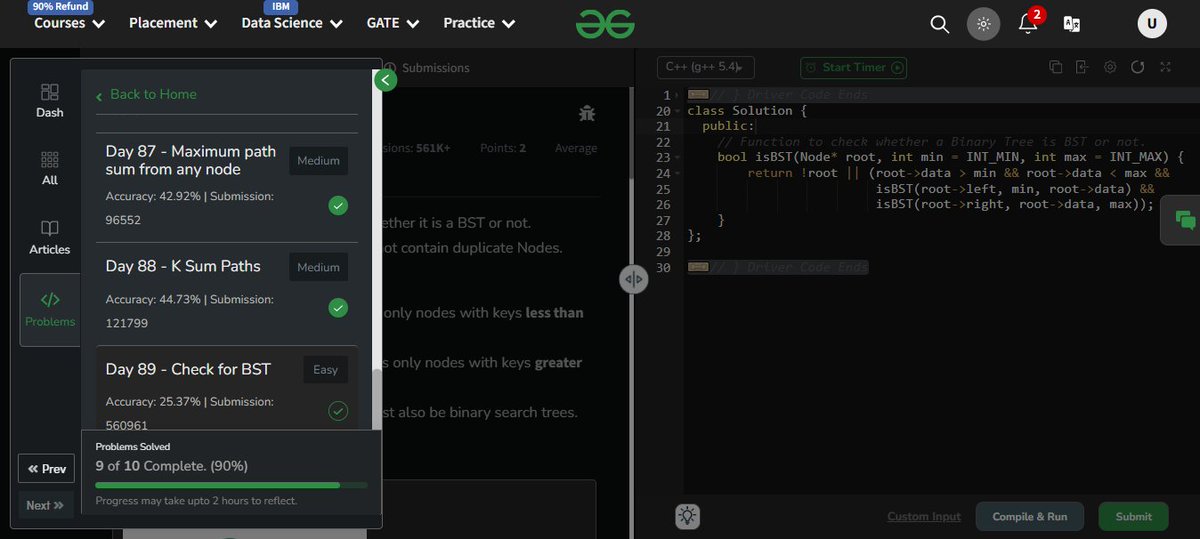1200x539 pixels.
Task: Click the problems solved progress bar
Action: tap(231, 485)
